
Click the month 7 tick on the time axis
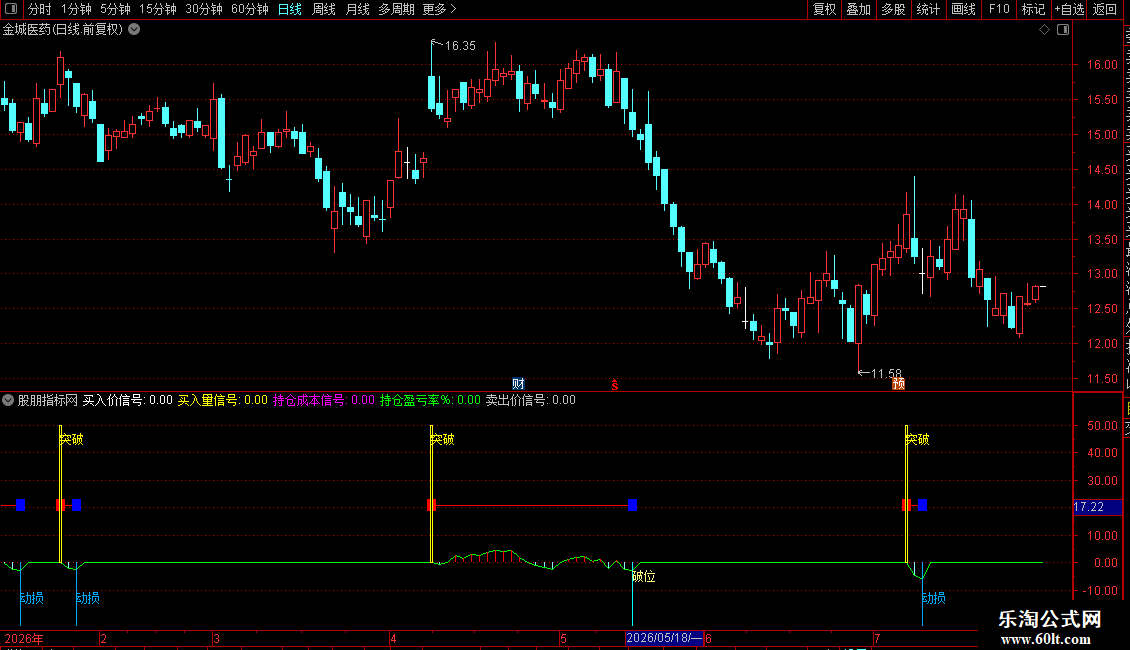coord(877,638)
